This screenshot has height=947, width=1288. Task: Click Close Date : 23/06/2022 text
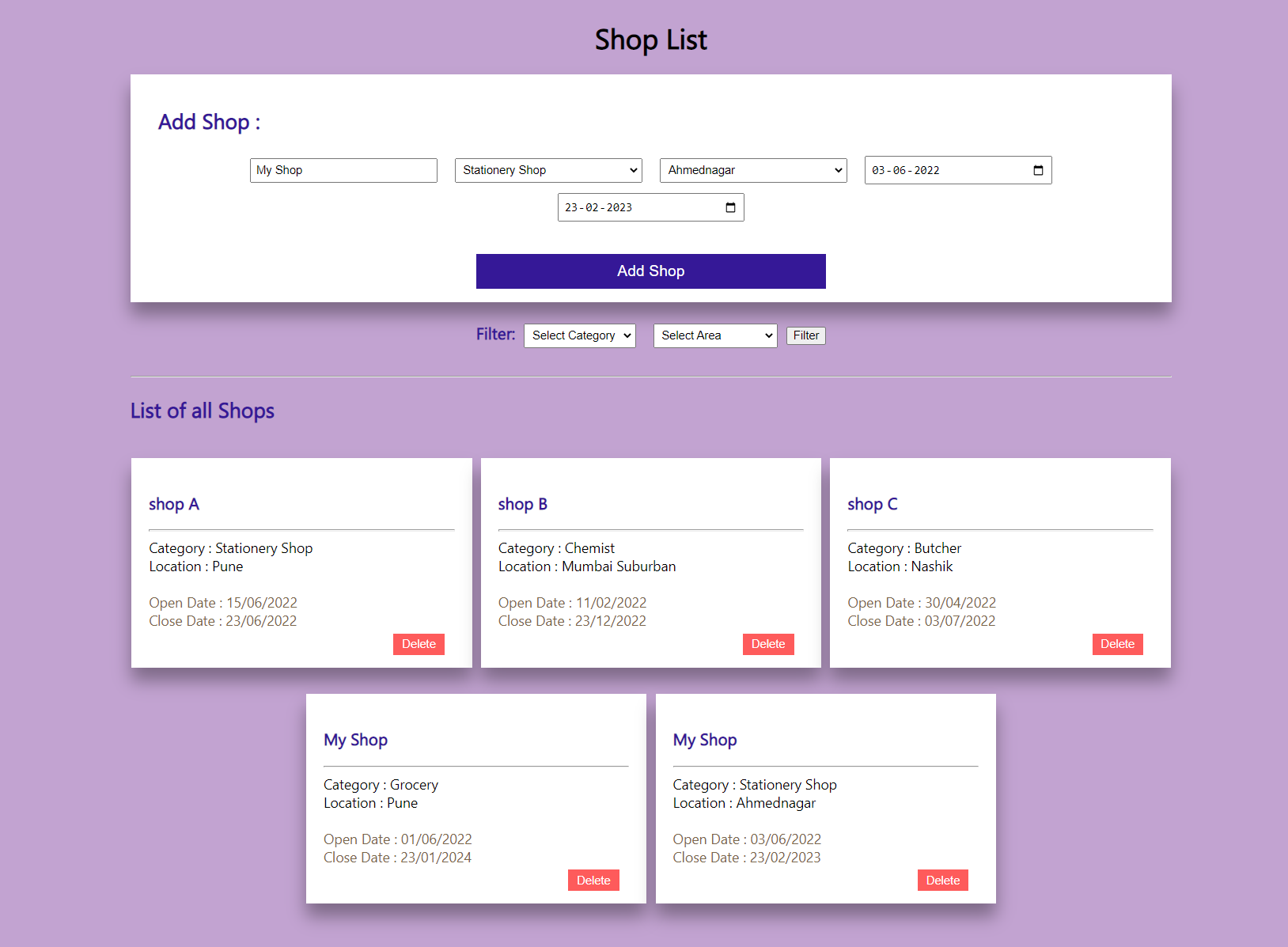[x=223, y=621]
